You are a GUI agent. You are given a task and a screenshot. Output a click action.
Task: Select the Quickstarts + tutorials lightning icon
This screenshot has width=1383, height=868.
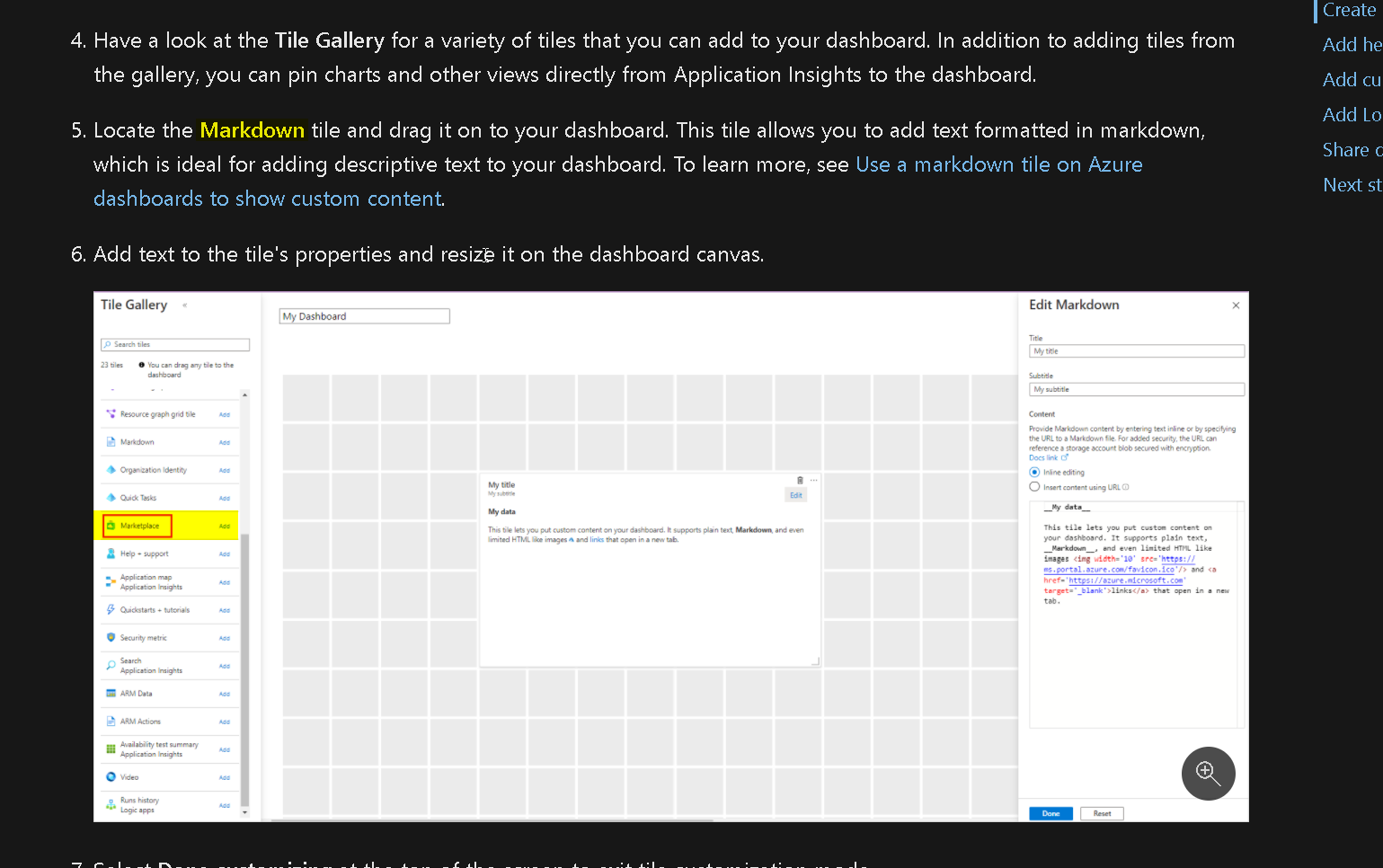click(x=110, y=607)
